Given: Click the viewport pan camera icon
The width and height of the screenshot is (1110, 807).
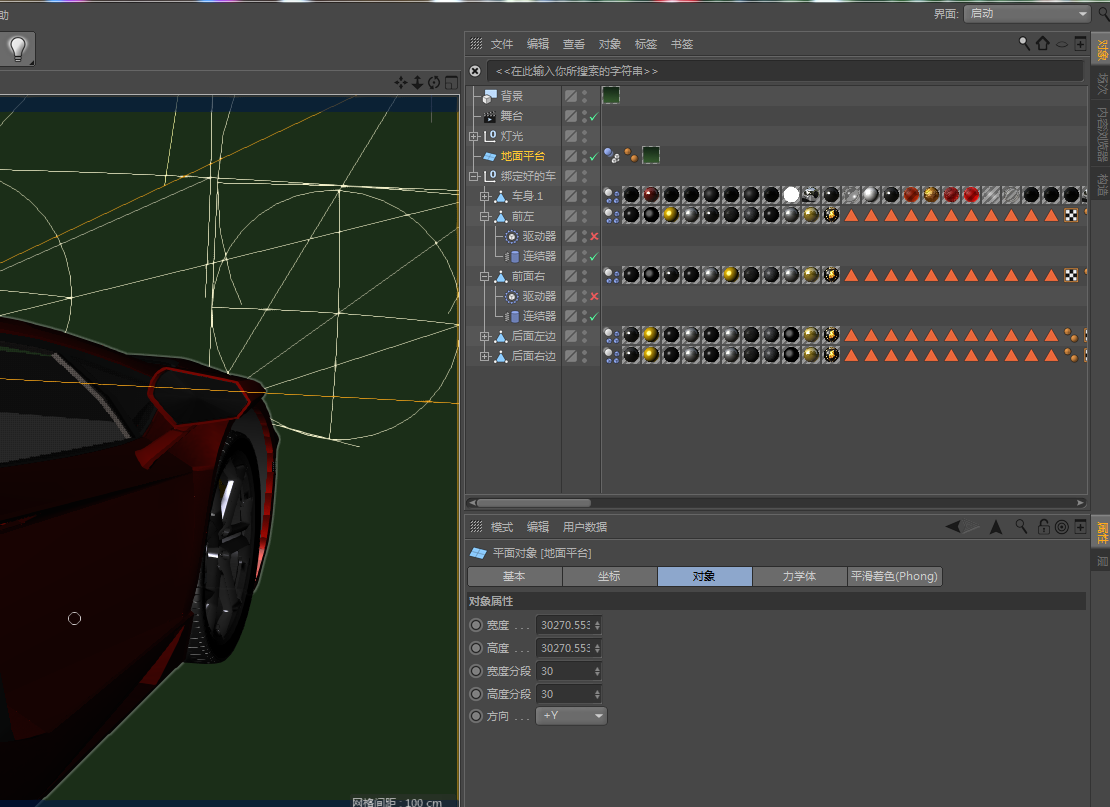Looking at the screenshot, I should 401,82.
